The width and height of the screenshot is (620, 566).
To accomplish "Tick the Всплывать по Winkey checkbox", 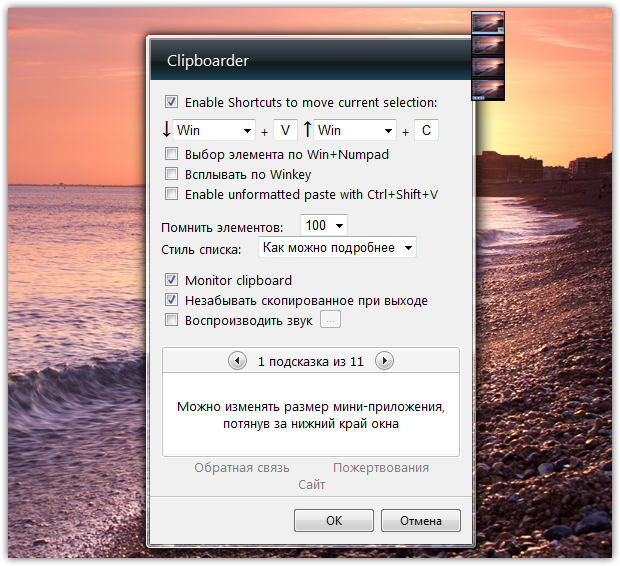I will tap(171, 174).
